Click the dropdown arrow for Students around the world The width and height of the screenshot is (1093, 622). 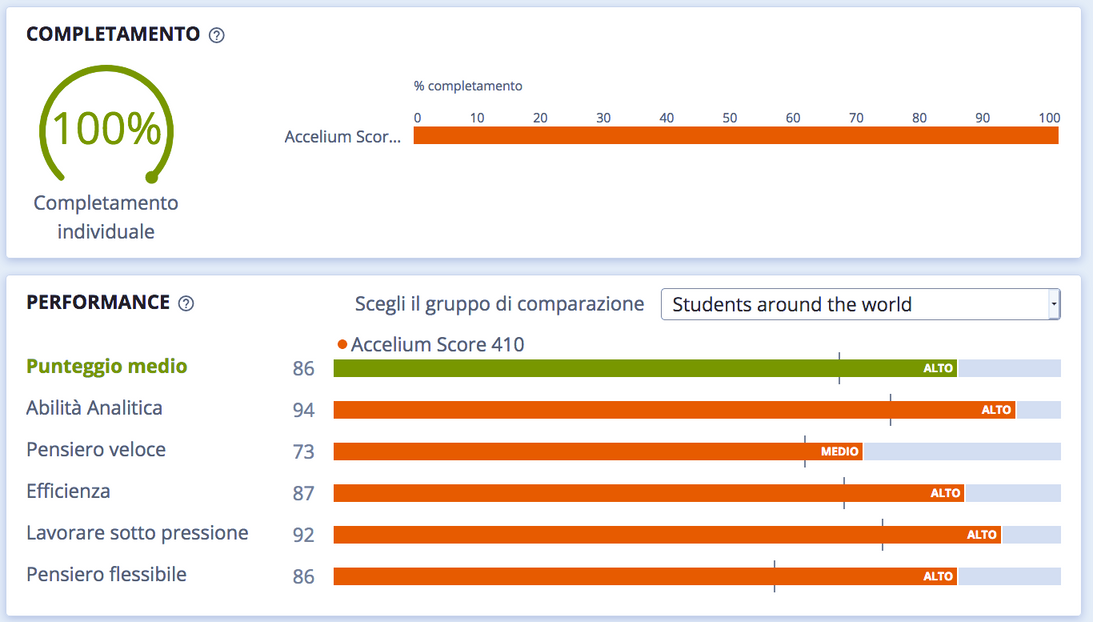tap(1052, 304)
